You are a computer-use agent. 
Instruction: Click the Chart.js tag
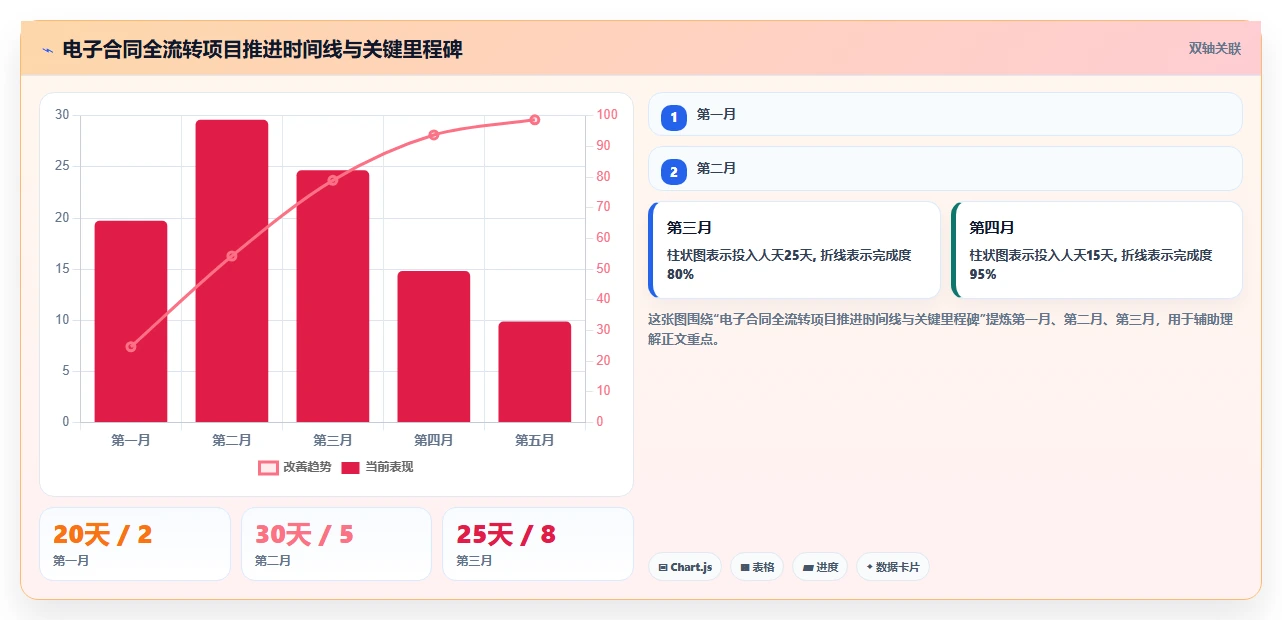pyautogui.click(x=685, y=567)
